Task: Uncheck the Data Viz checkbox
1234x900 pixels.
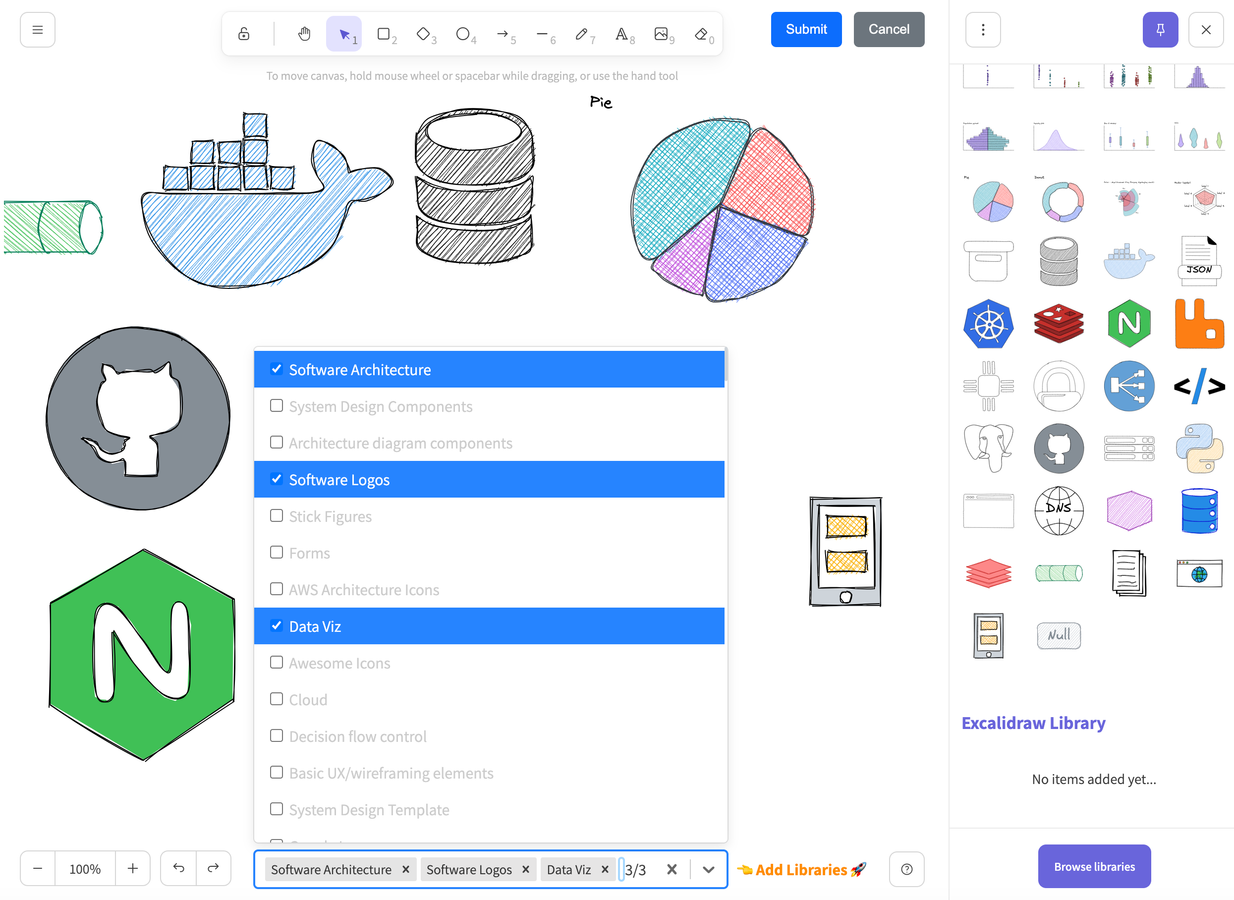Action: pos(277,626)
